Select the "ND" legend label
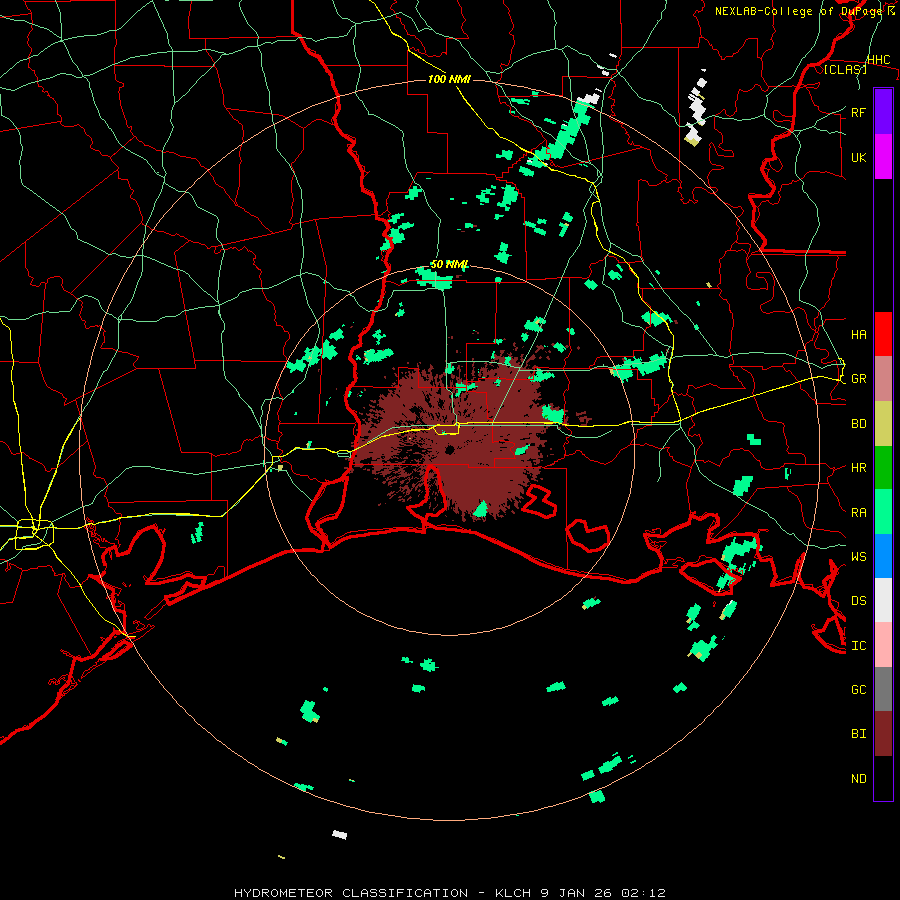 coord(858,779)
